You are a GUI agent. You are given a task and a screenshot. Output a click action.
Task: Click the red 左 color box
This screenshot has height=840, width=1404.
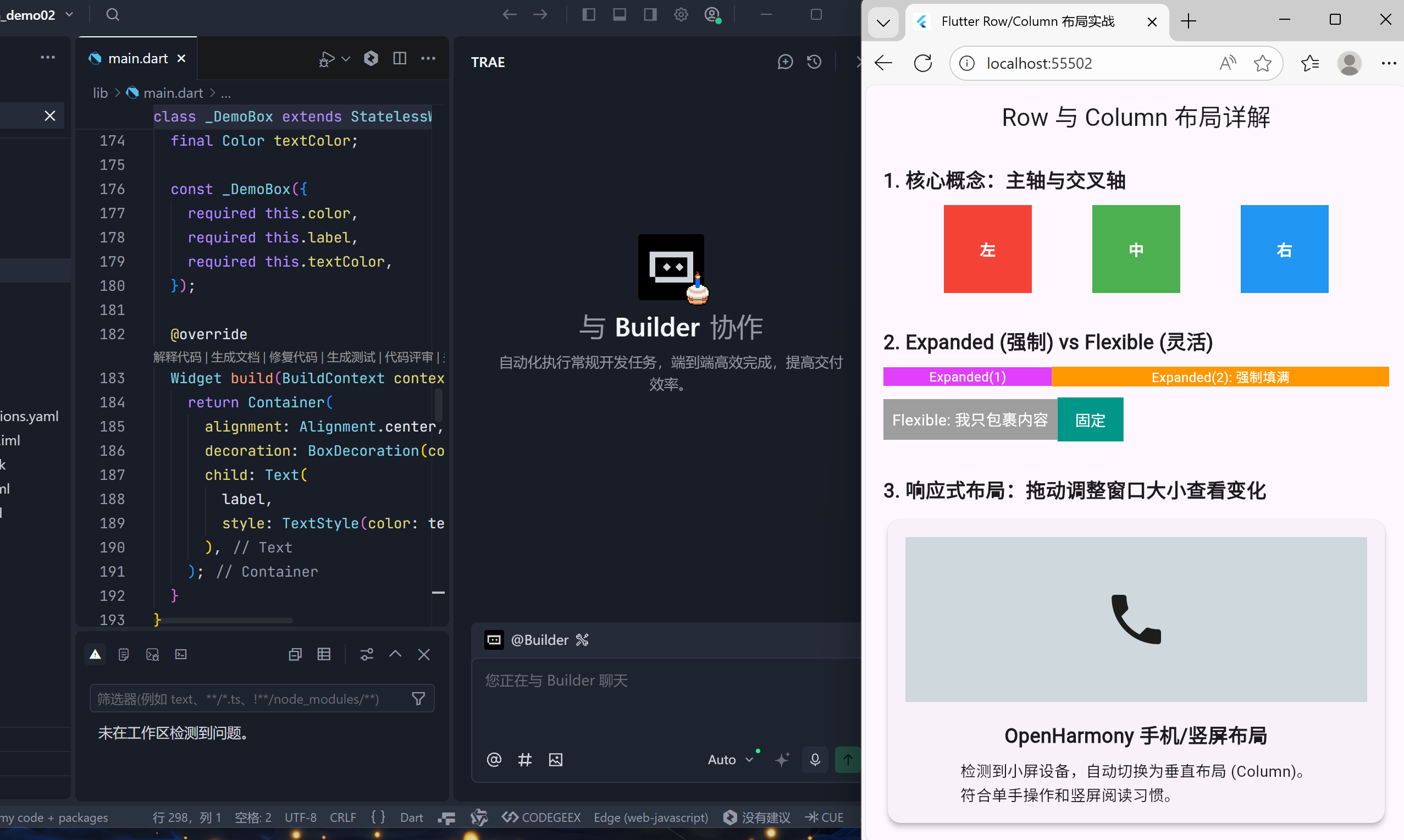point(987,249)
